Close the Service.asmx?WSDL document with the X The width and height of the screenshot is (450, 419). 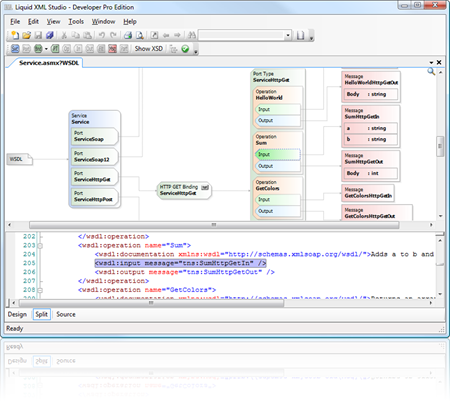pos(439,62)
